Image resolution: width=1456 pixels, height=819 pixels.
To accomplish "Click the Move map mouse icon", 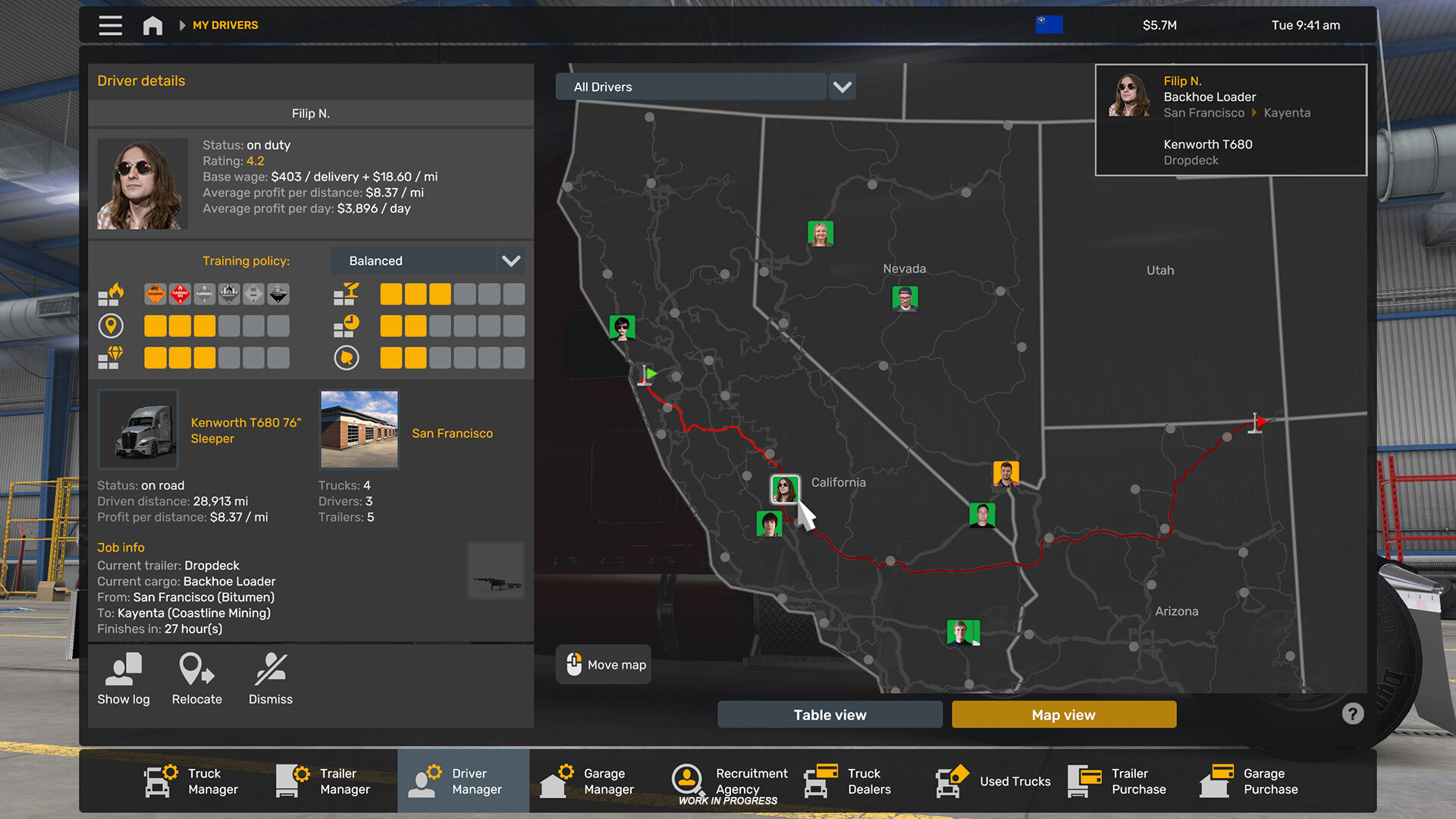I will click(574, 664).
